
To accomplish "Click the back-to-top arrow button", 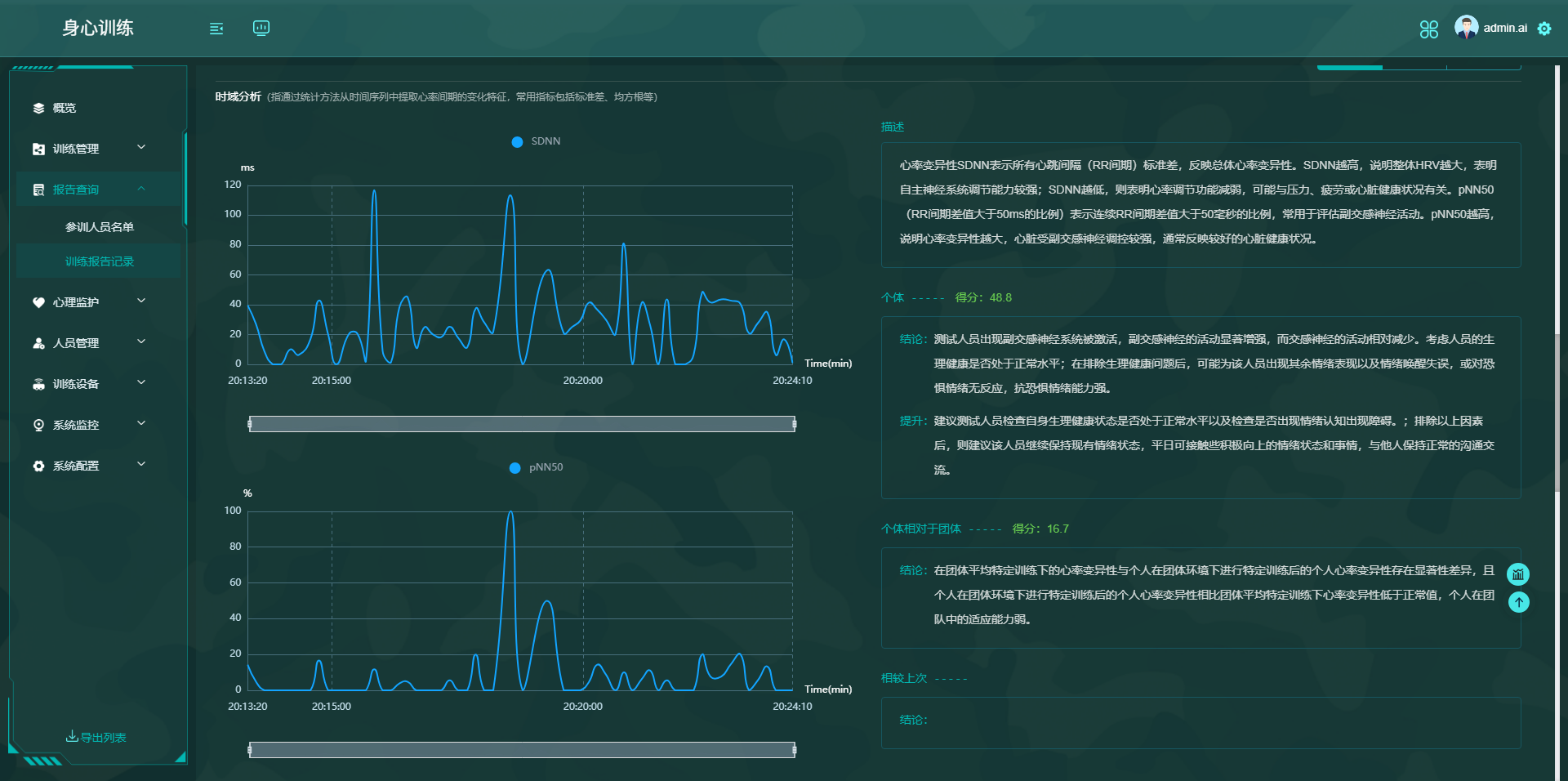I will [1519, 602].
